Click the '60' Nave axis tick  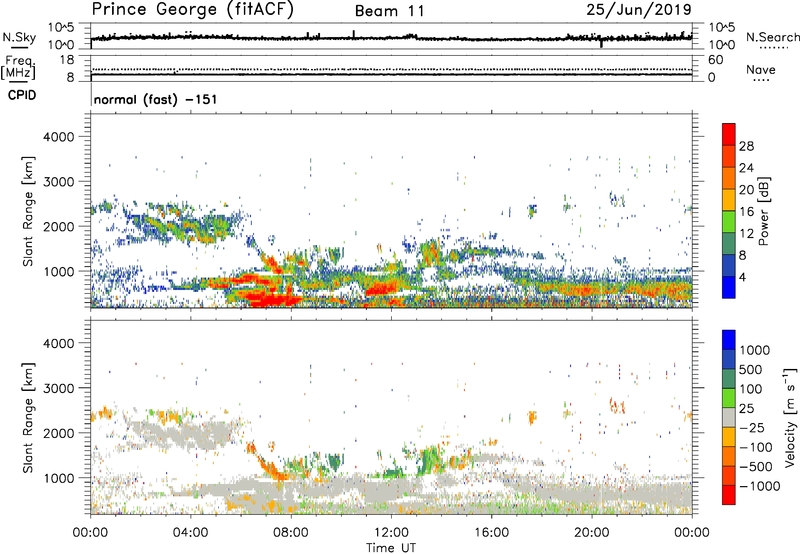pos(716,60)
